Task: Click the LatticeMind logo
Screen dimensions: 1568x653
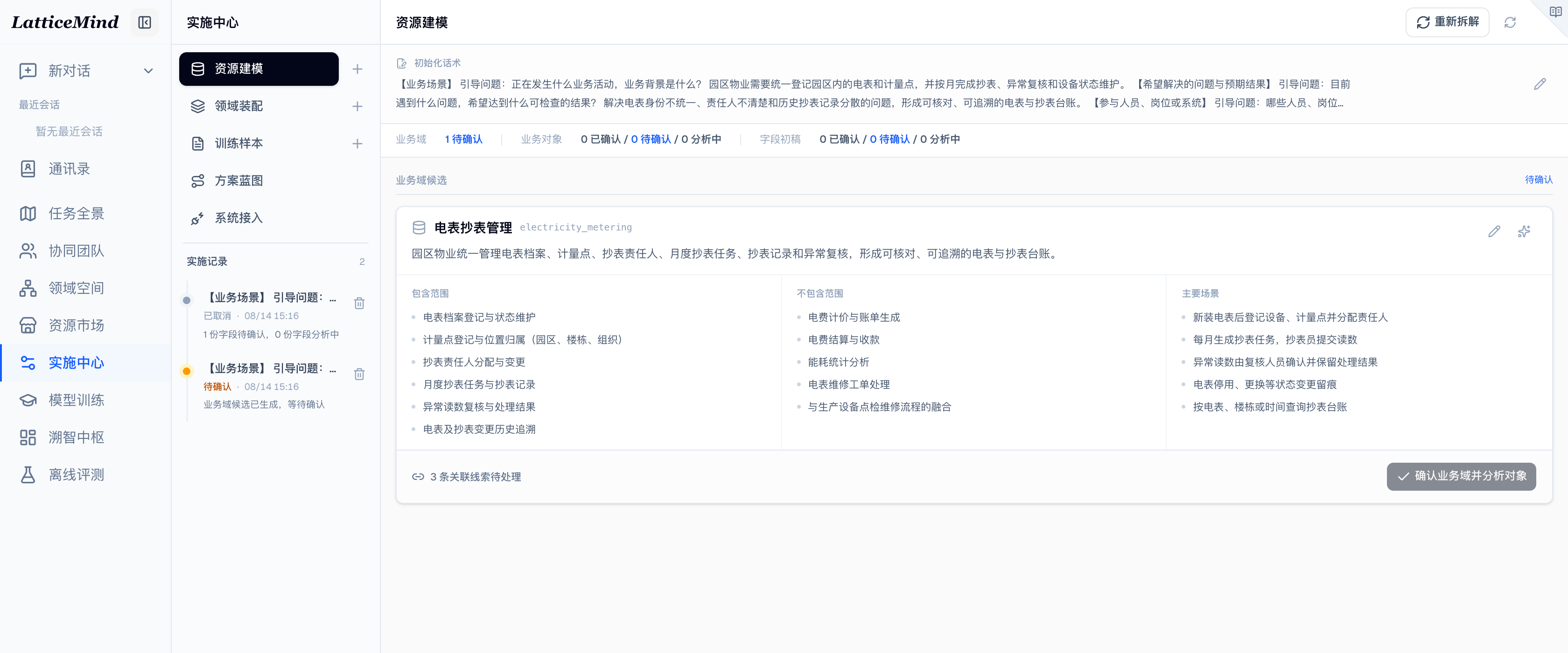Action: pyautogui.click(x=65, y=22)
